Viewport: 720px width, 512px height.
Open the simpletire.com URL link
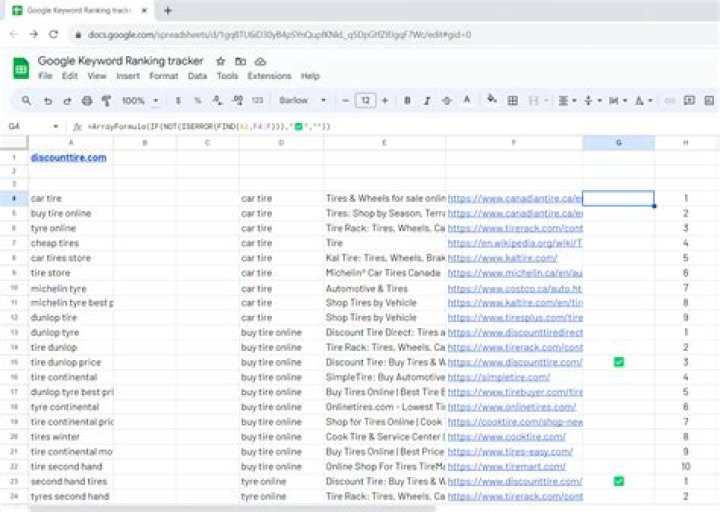pyautogui.click(x=498, y=377)
